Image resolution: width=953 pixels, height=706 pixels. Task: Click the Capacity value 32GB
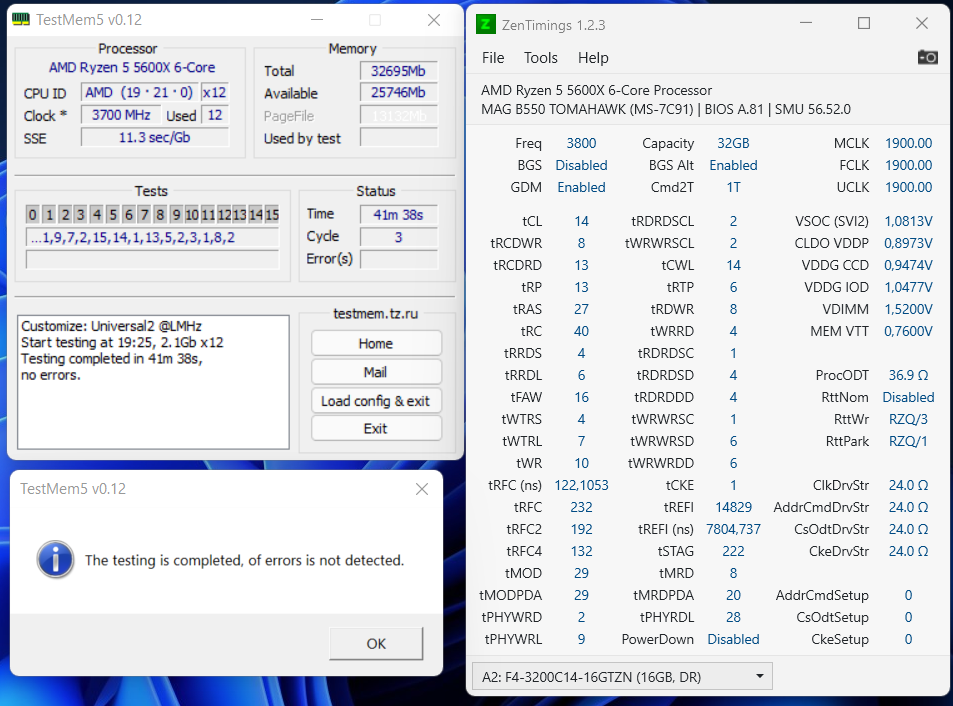[x=733, y=143]
